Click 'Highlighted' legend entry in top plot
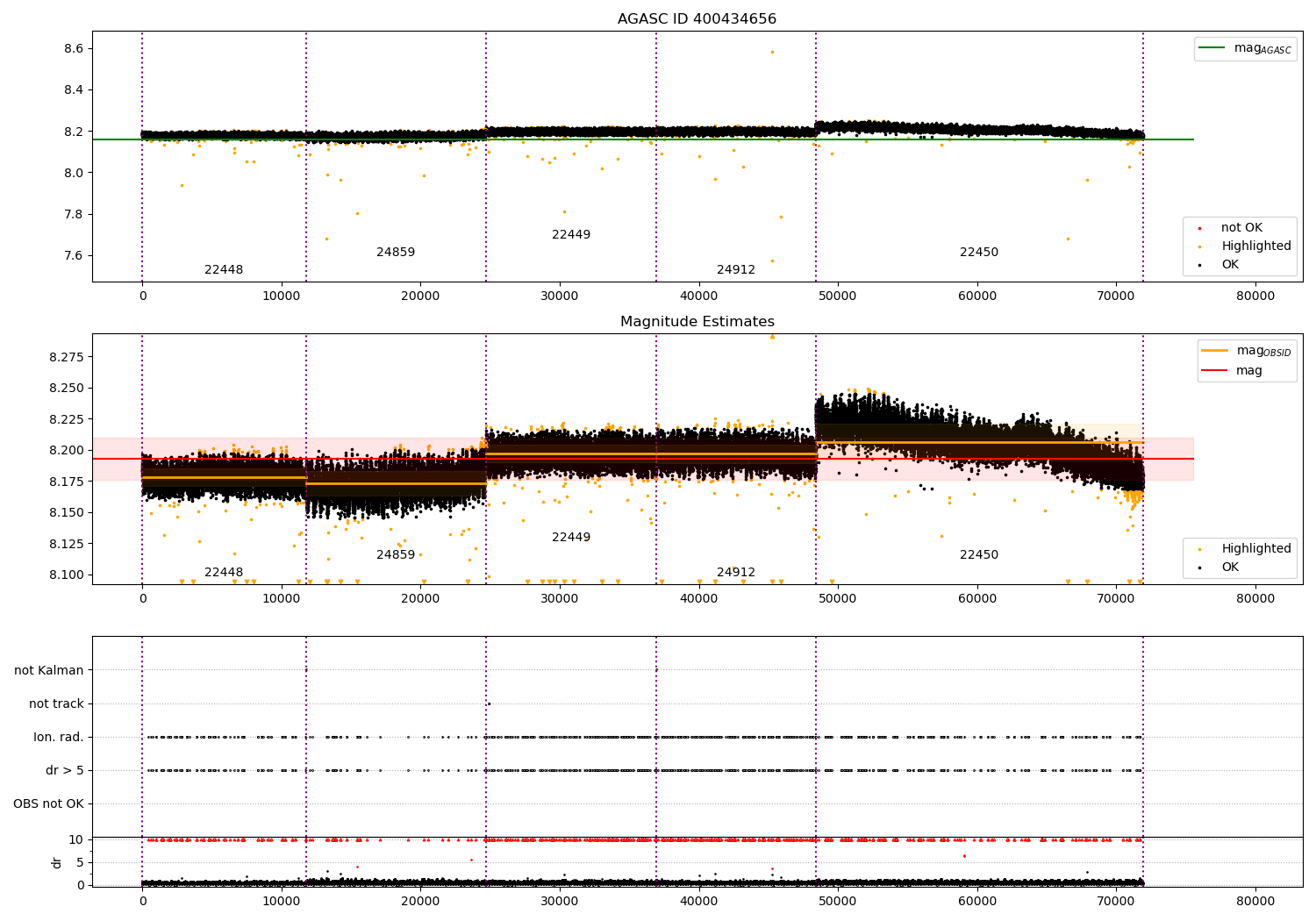Screen dimensions: 1316x921 pos(1245,246)
